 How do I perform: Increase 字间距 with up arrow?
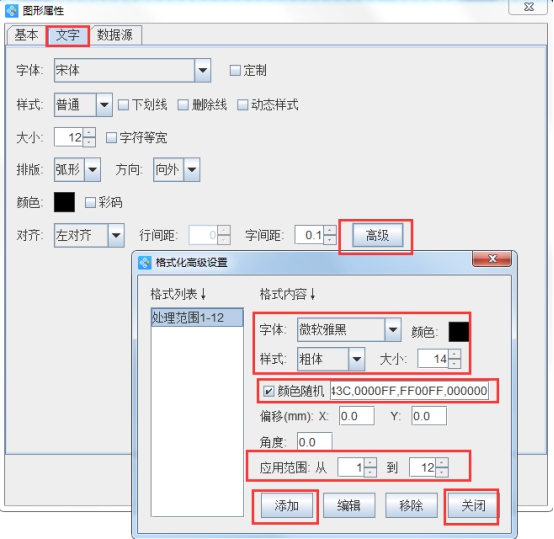pos(329,231)
